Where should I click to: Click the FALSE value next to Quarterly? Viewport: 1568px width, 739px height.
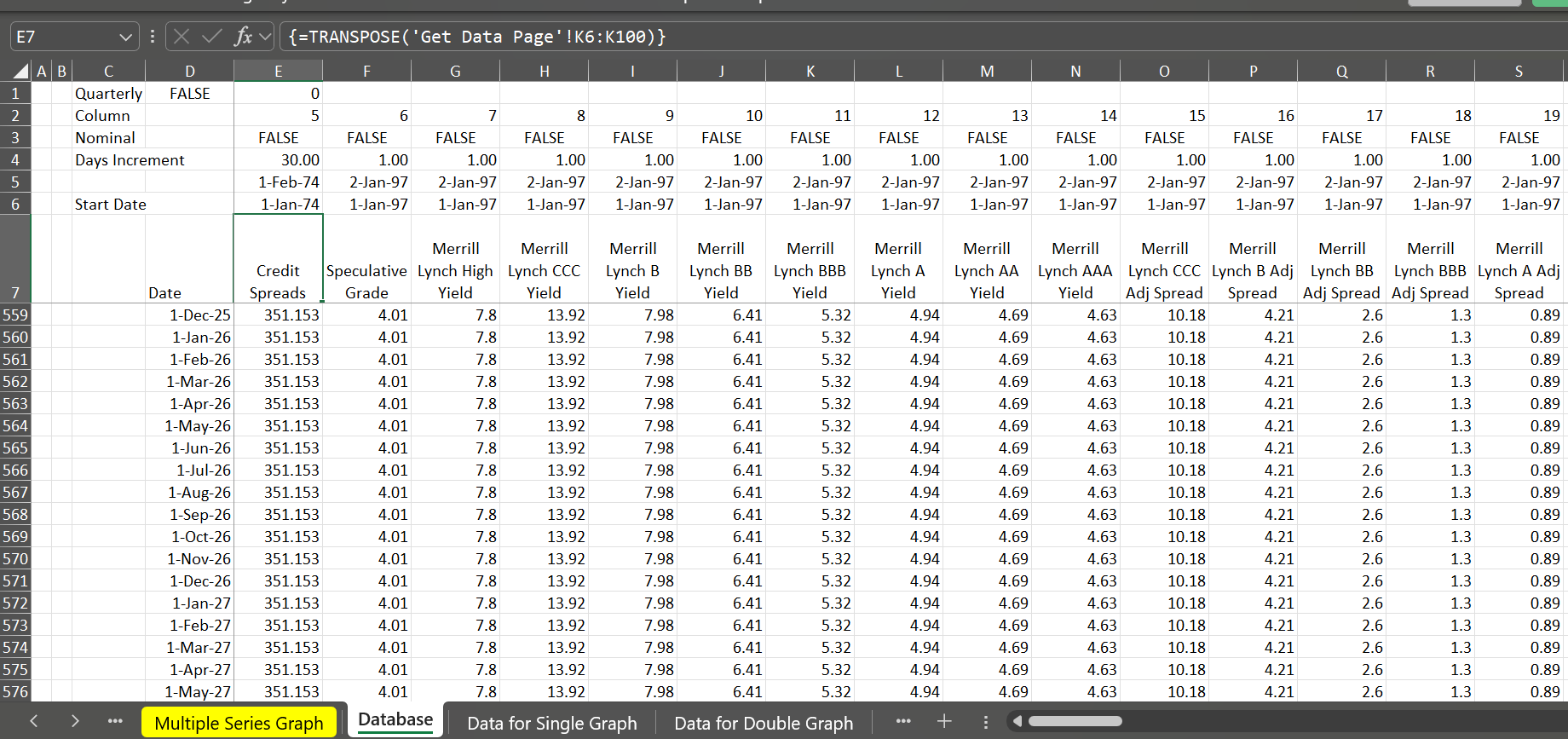[189, 93]
